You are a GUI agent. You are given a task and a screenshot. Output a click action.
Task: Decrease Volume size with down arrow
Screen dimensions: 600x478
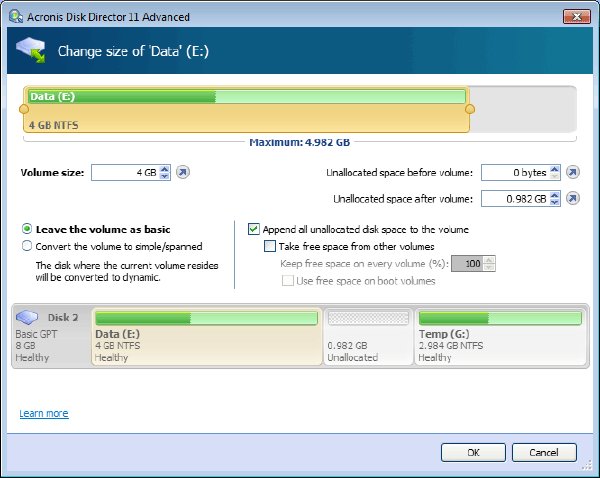tap(165, 176)
